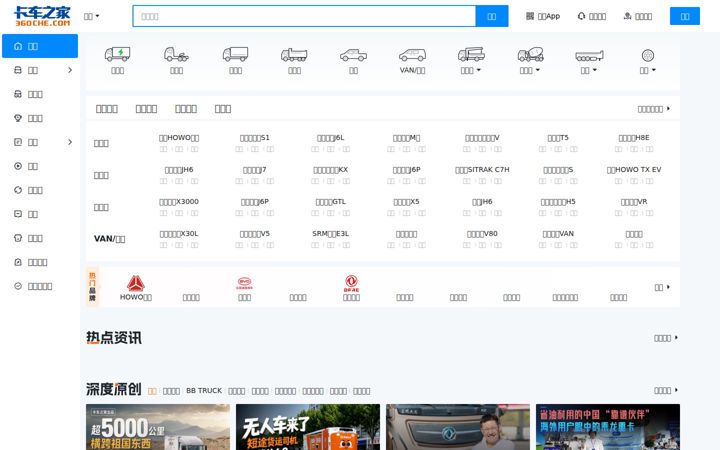Open the checkmark-circle sidebar item at bottom
720x450 pixels.
coord(18,286)
